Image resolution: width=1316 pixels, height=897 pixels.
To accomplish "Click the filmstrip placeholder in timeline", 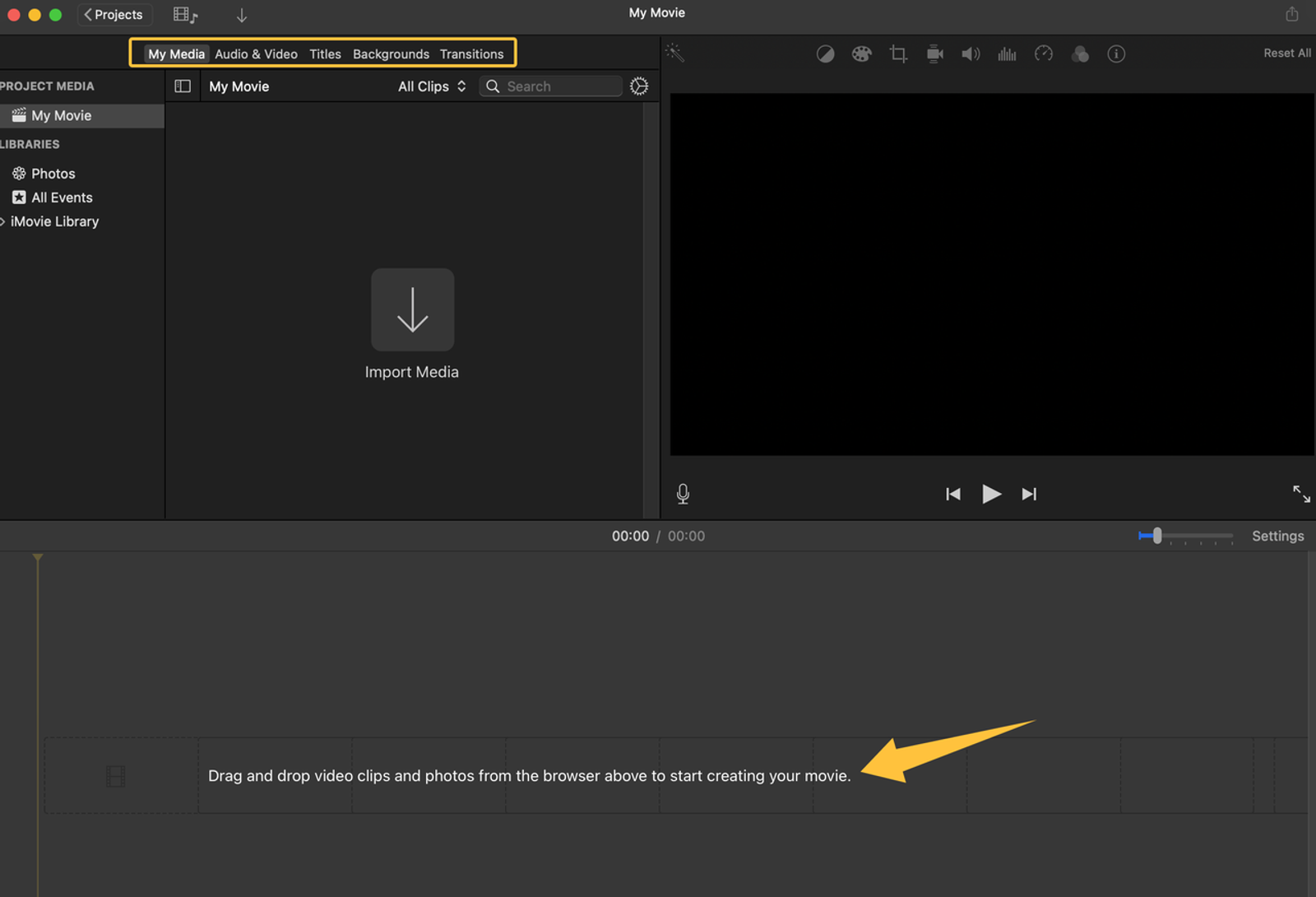I will (116, 776).
